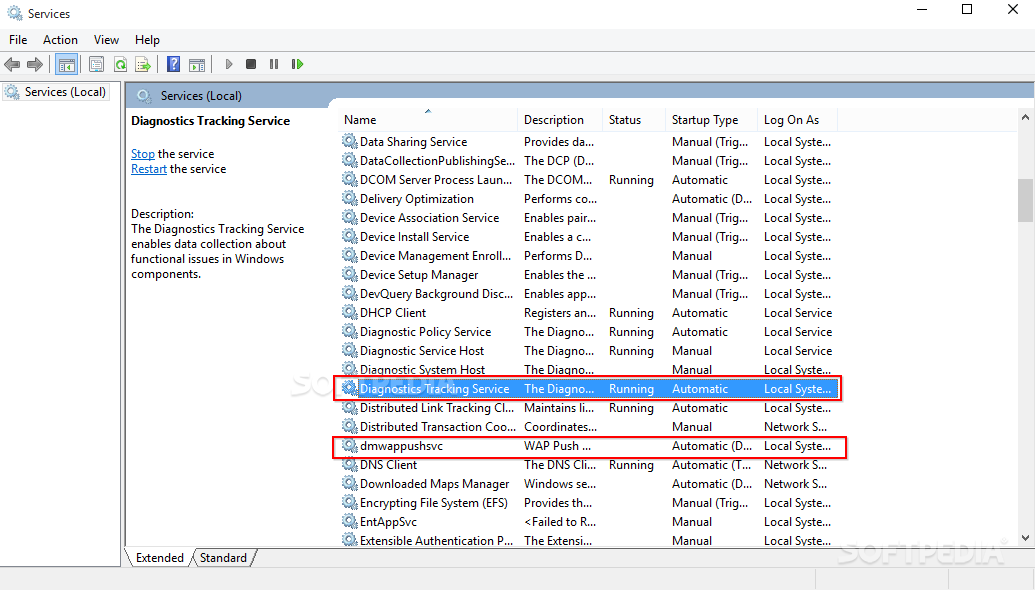Toggle Show/Hide Action Pane icon
This screenshot has width=1035, height=590.
[x=197, y=64]
